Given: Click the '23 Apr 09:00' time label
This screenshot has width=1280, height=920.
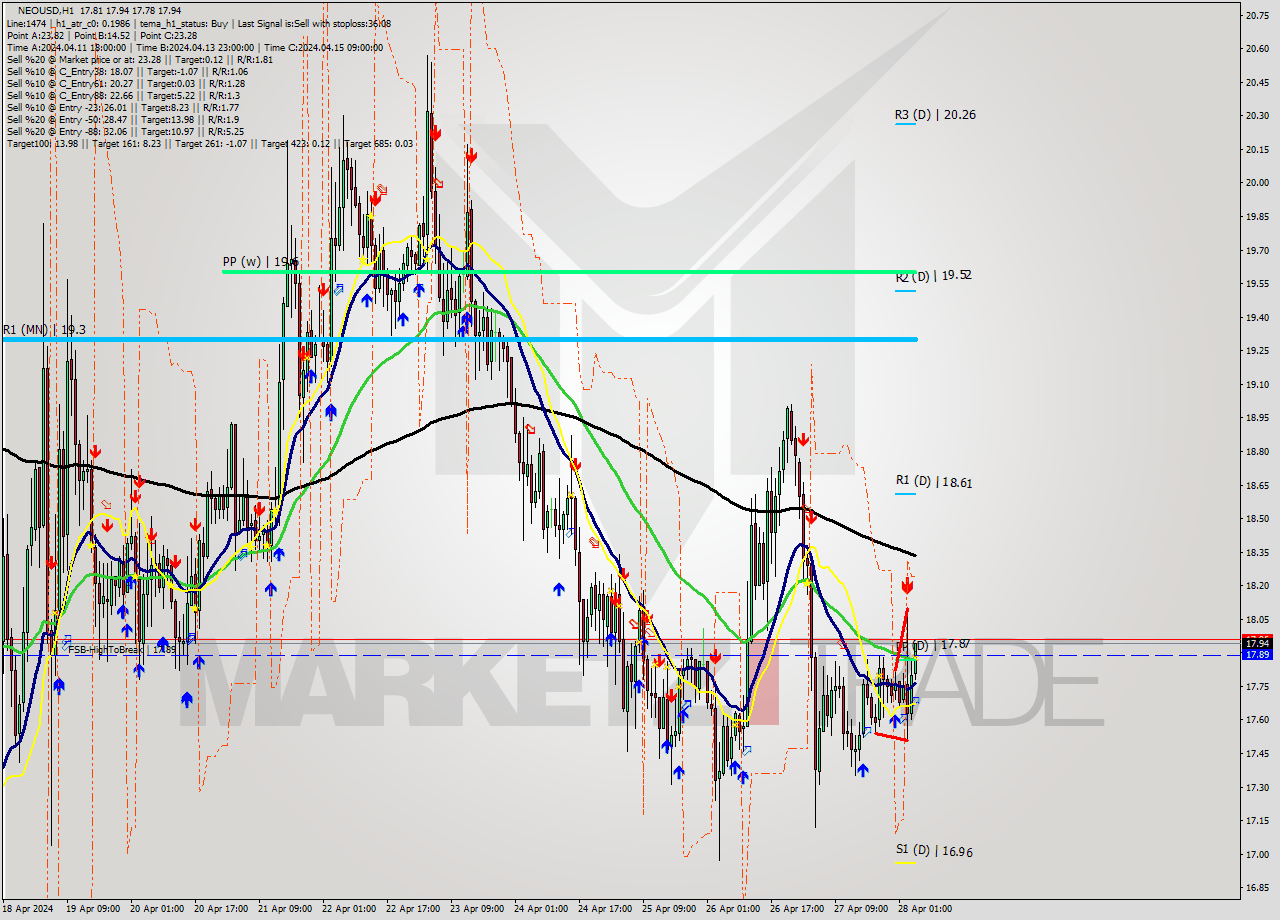Looking at the screenshot, I should pos(478,909).
